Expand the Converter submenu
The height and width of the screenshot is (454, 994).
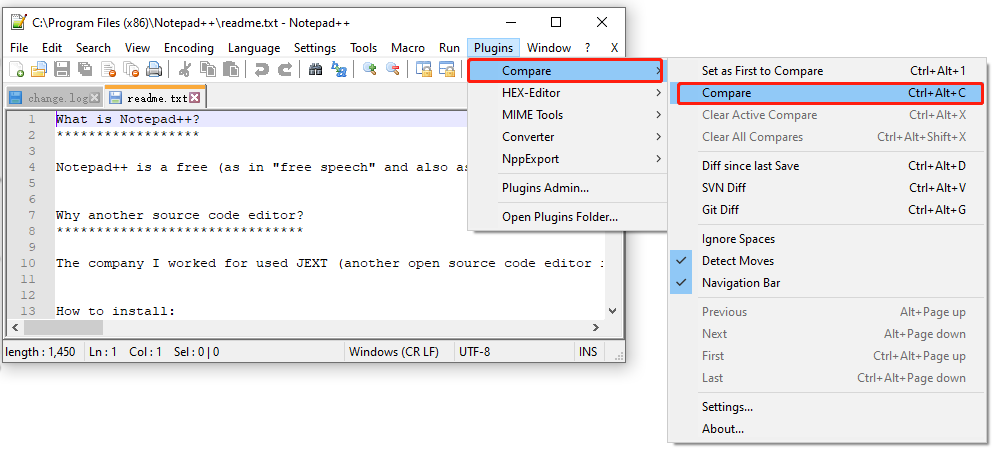point(567,137)
